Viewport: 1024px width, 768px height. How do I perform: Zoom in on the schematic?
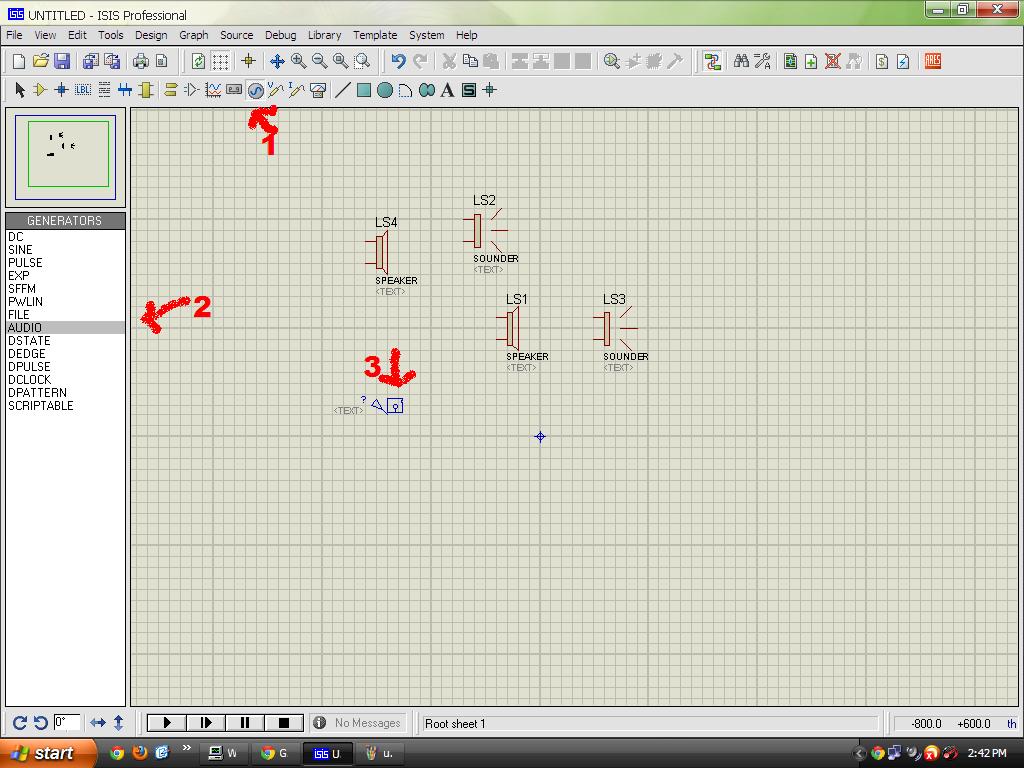click(x=298, y=61)
